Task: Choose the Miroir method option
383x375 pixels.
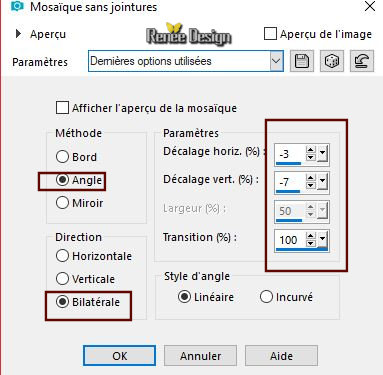Action: [x=62, y=203]
